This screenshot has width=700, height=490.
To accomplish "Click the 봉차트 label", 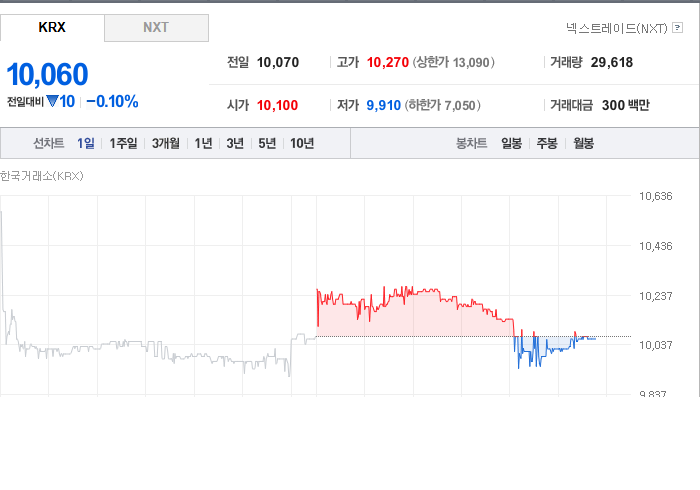I will coord(471,143).
